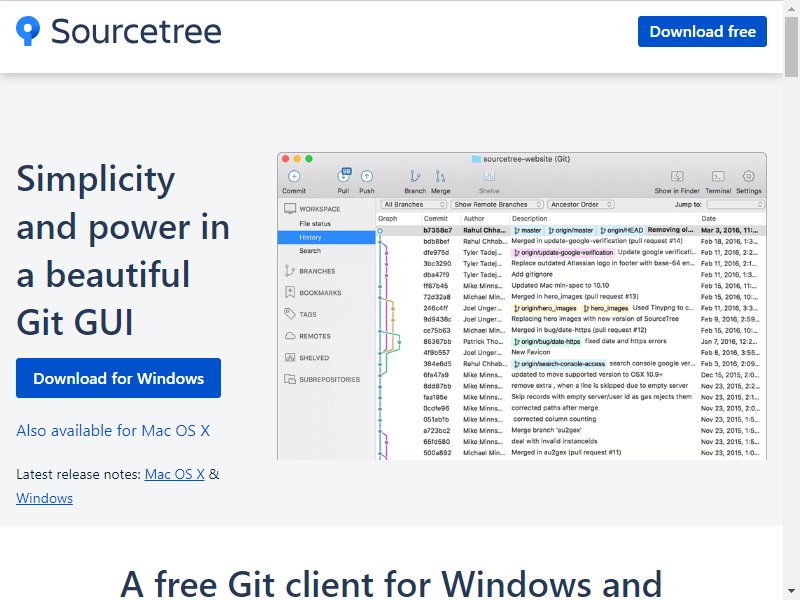Open the Jump to dropdown
This screenshot has width=800, height=600.
tap(735, 205)
